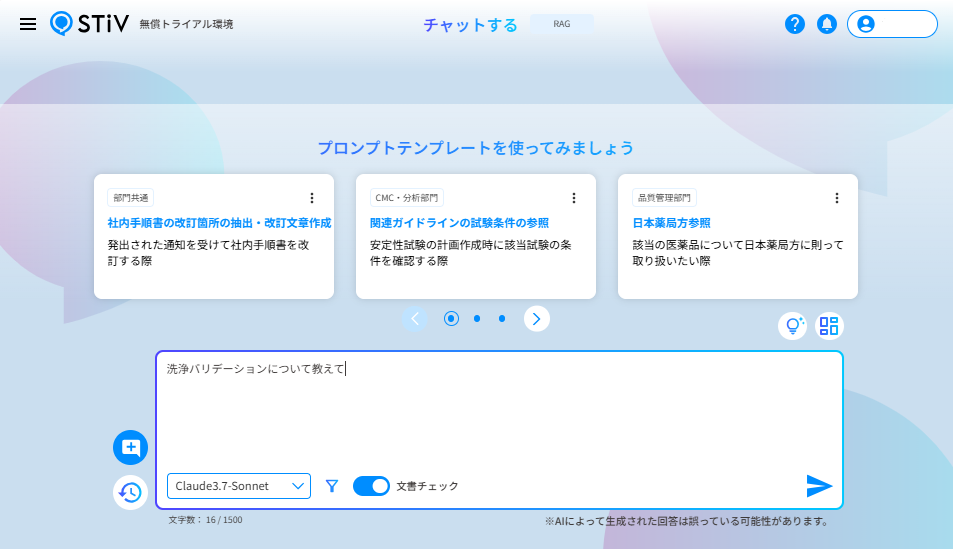The width and height of the screenshot is (953, 549).
Task: Start a new chat with plus icon
Action: 131,447
